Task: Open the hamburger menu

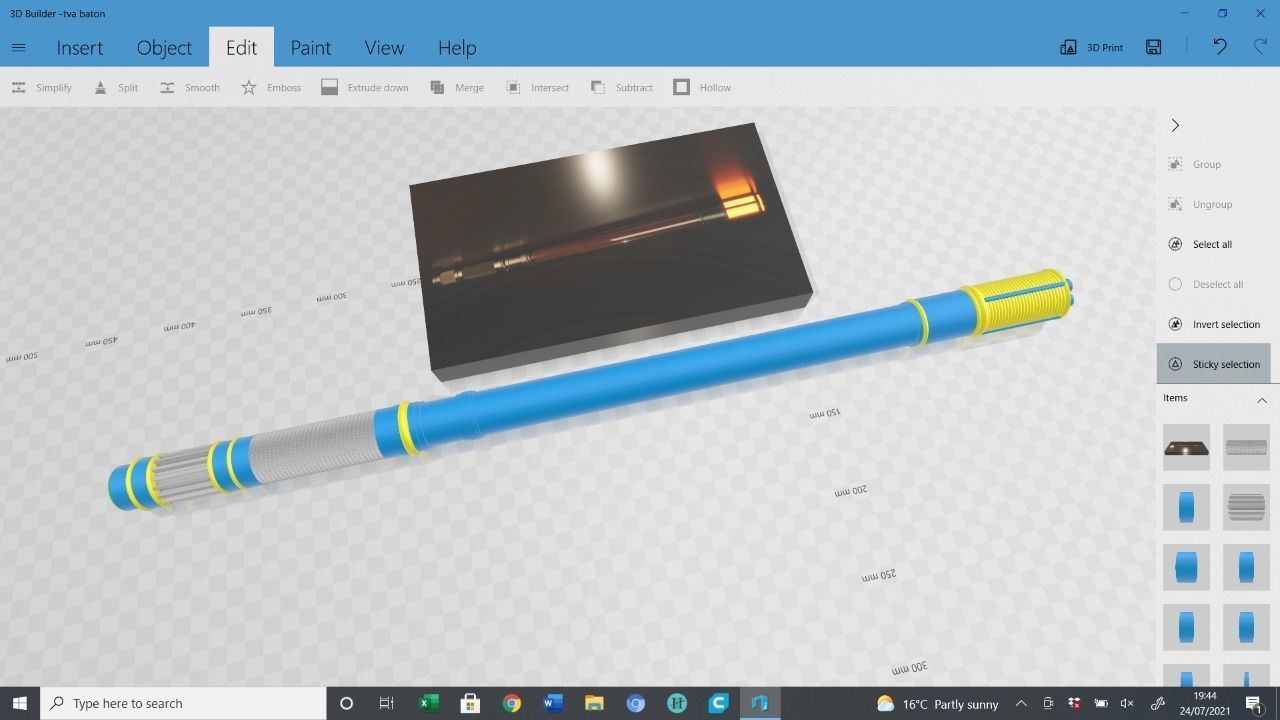Action: click(18, 47)
